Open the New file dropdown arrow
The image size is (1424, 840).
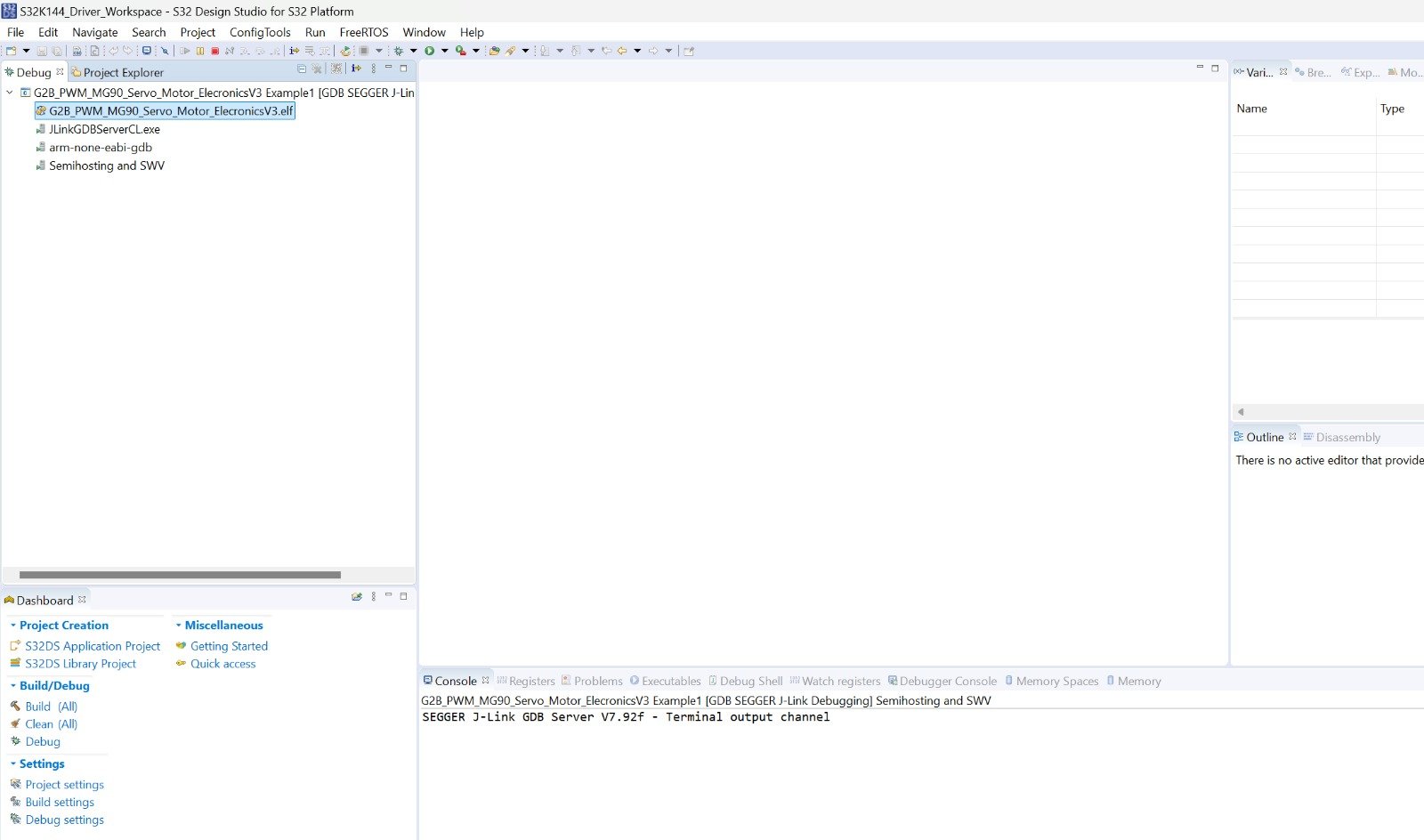click(26, 51)
